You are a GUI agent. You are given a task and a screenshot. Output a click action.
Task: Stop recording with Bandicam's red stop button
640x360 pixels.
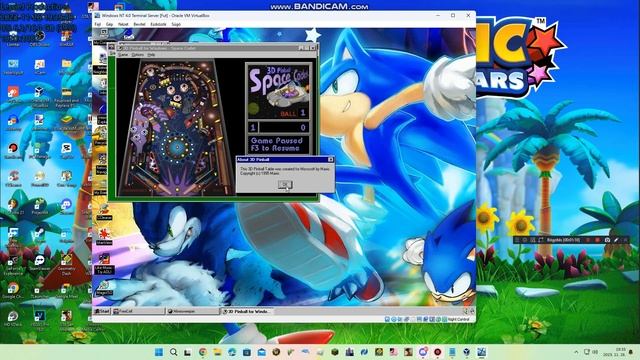click(x=597, y=240)
